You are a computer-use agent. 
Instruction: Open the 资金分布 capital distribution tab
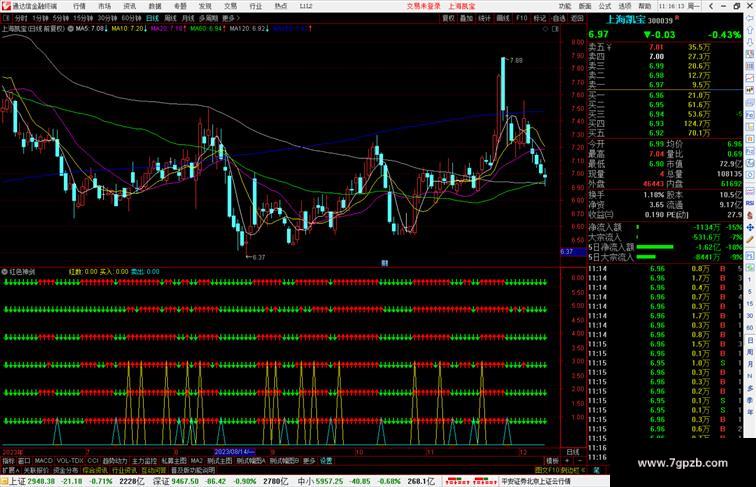pyautogui.click(x=66, y=470)
